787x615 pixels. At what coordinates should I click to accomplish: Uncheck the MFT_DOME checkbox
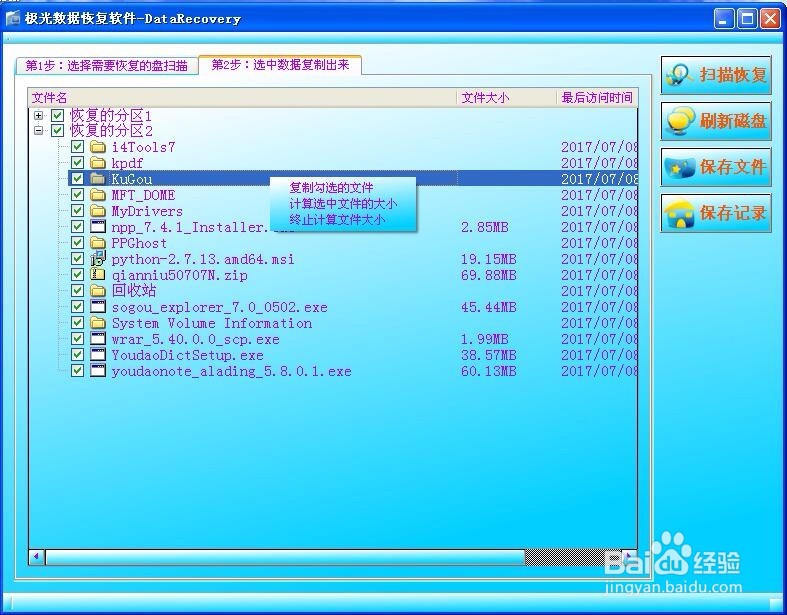(x=77, y=195)
